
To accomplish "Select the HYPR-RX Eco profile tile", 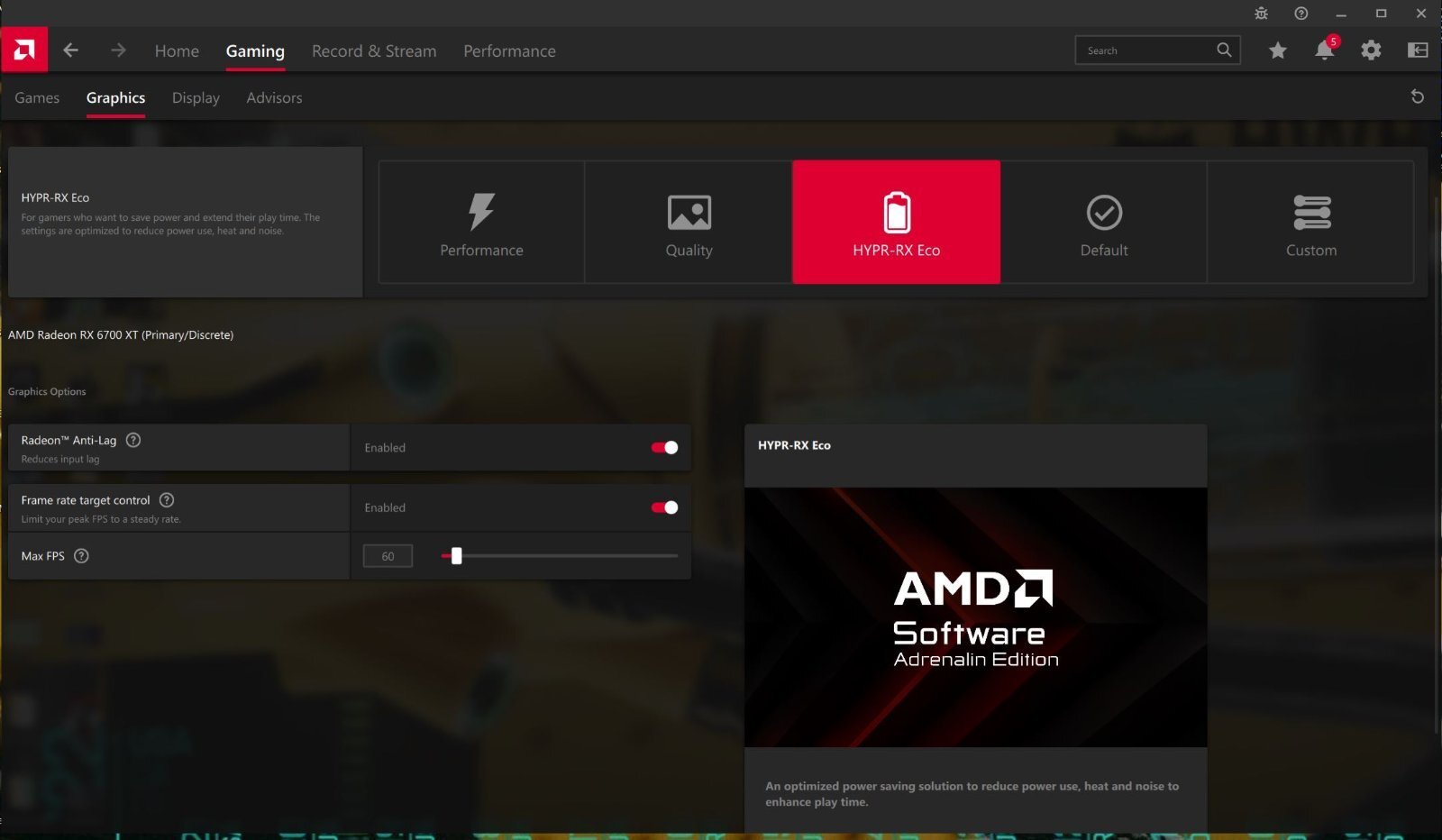I will click(896, 222).
